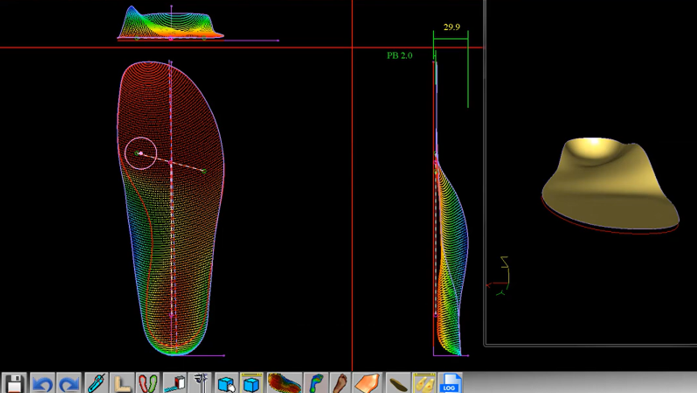Select the caliper measurement tool
The width and height of the screenshot is (697, 393).
pos(200,383)
